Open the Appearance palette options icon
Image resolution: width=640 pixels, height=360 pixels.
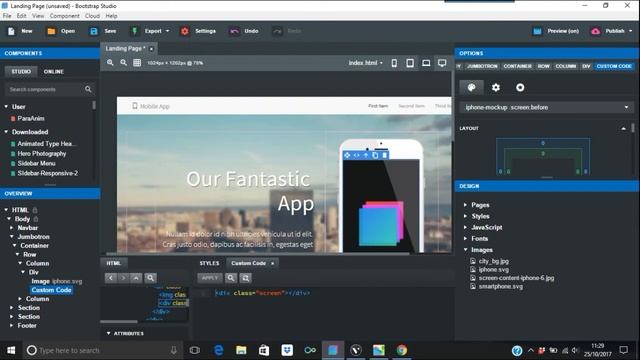point(471,87)
